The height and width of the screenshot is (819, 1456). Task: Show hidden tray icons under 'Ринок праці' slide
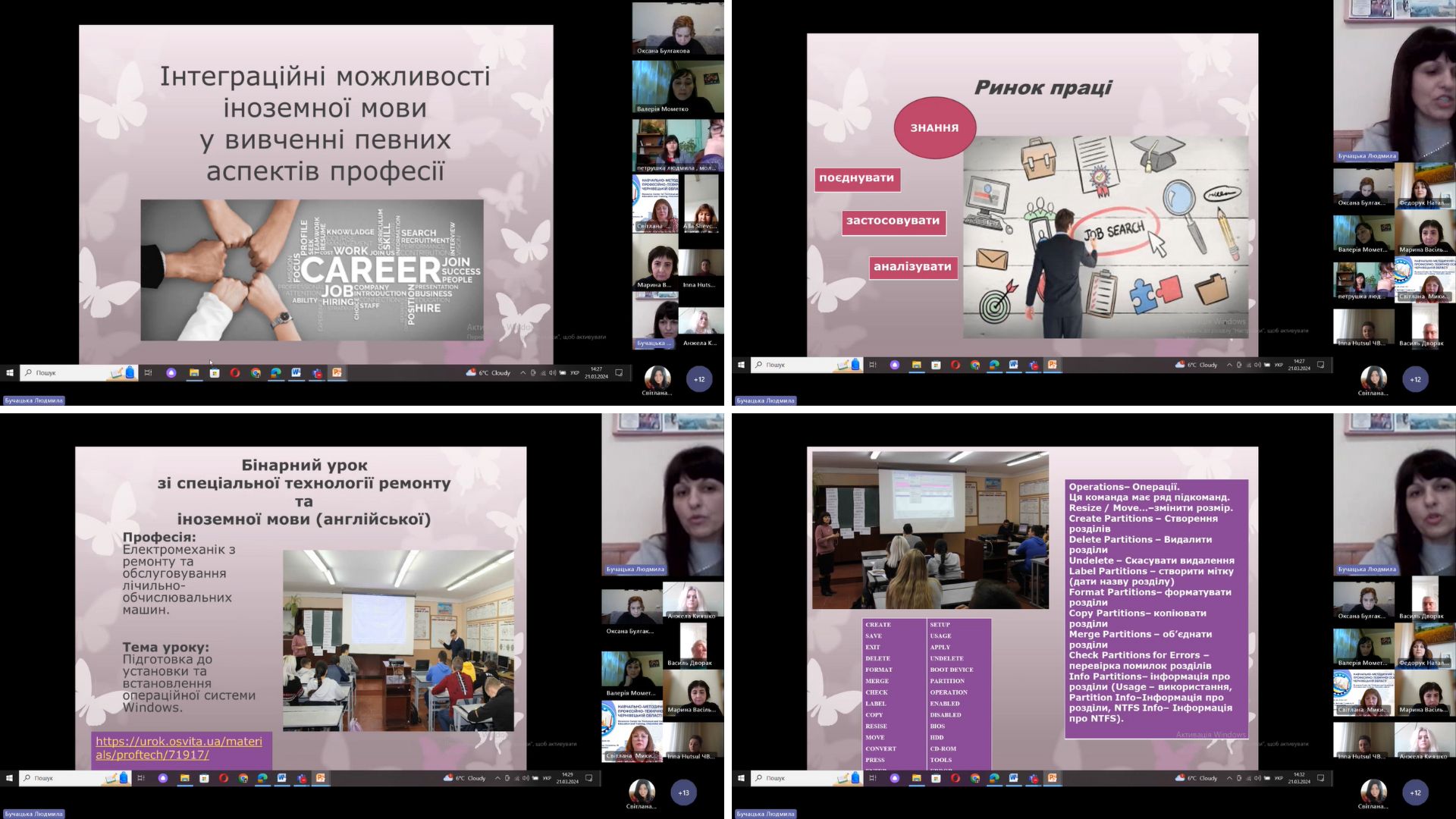(x=1229, y=365)
